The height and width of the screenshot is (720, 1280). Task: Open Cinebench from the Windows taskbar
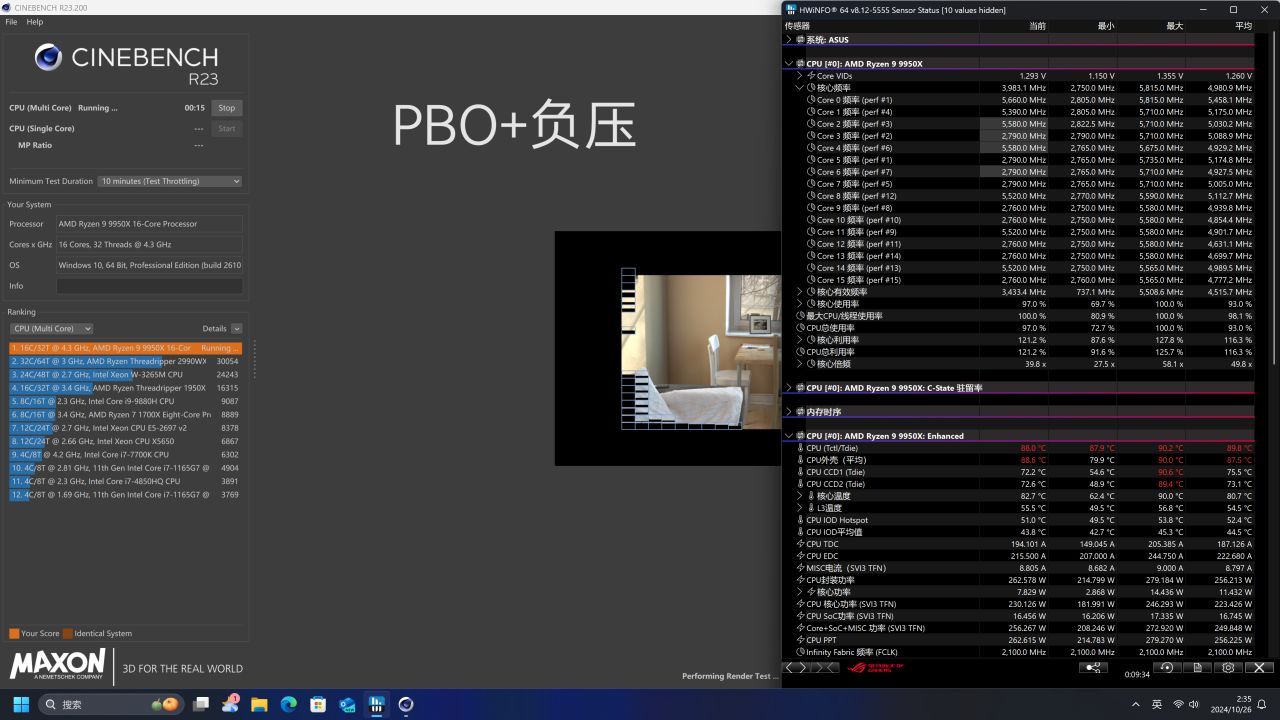pyautogui.click(x=406, y=704)
